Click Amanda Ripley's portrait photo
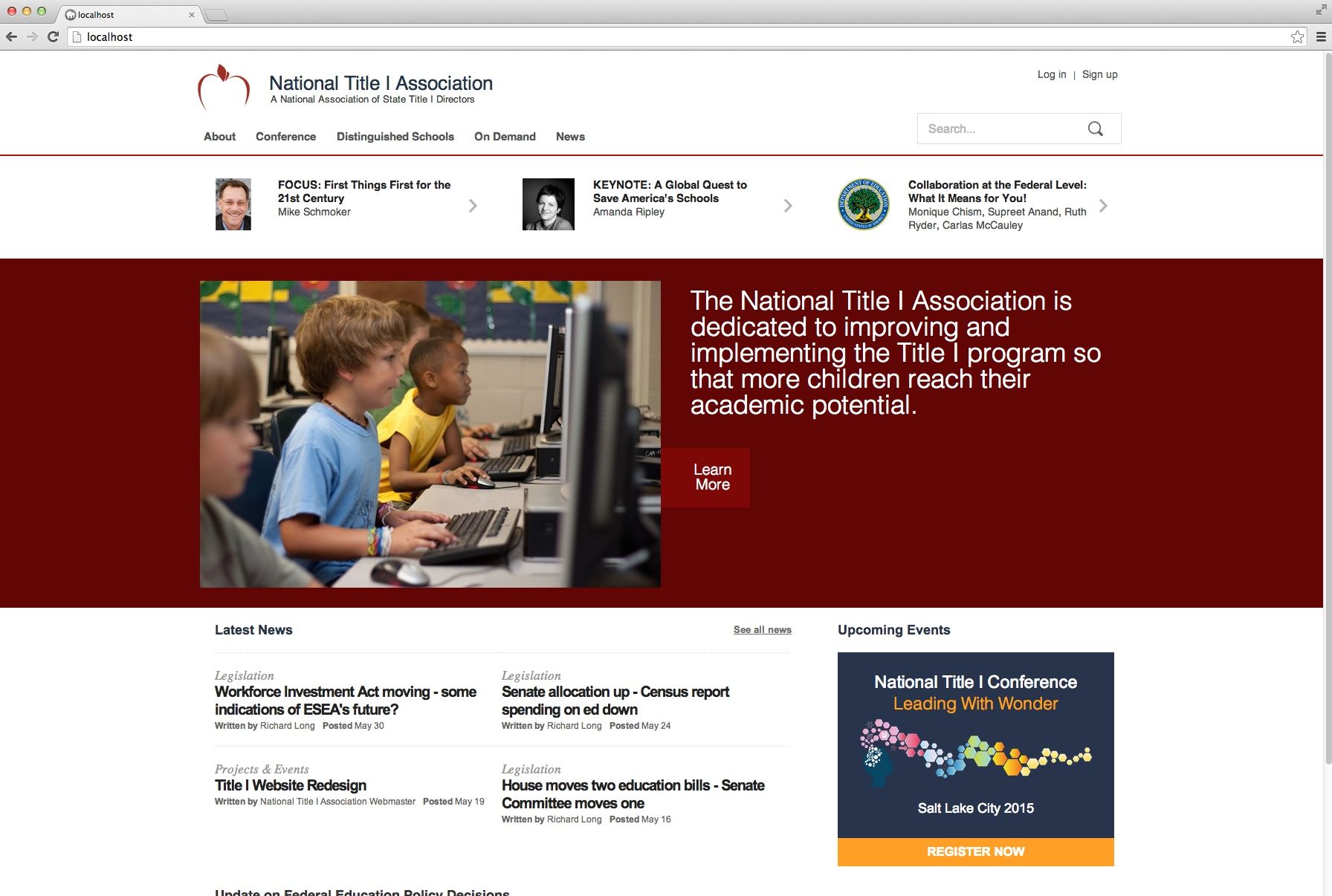This screenshot has height=896, width=1332. click(x=549, y=204)
